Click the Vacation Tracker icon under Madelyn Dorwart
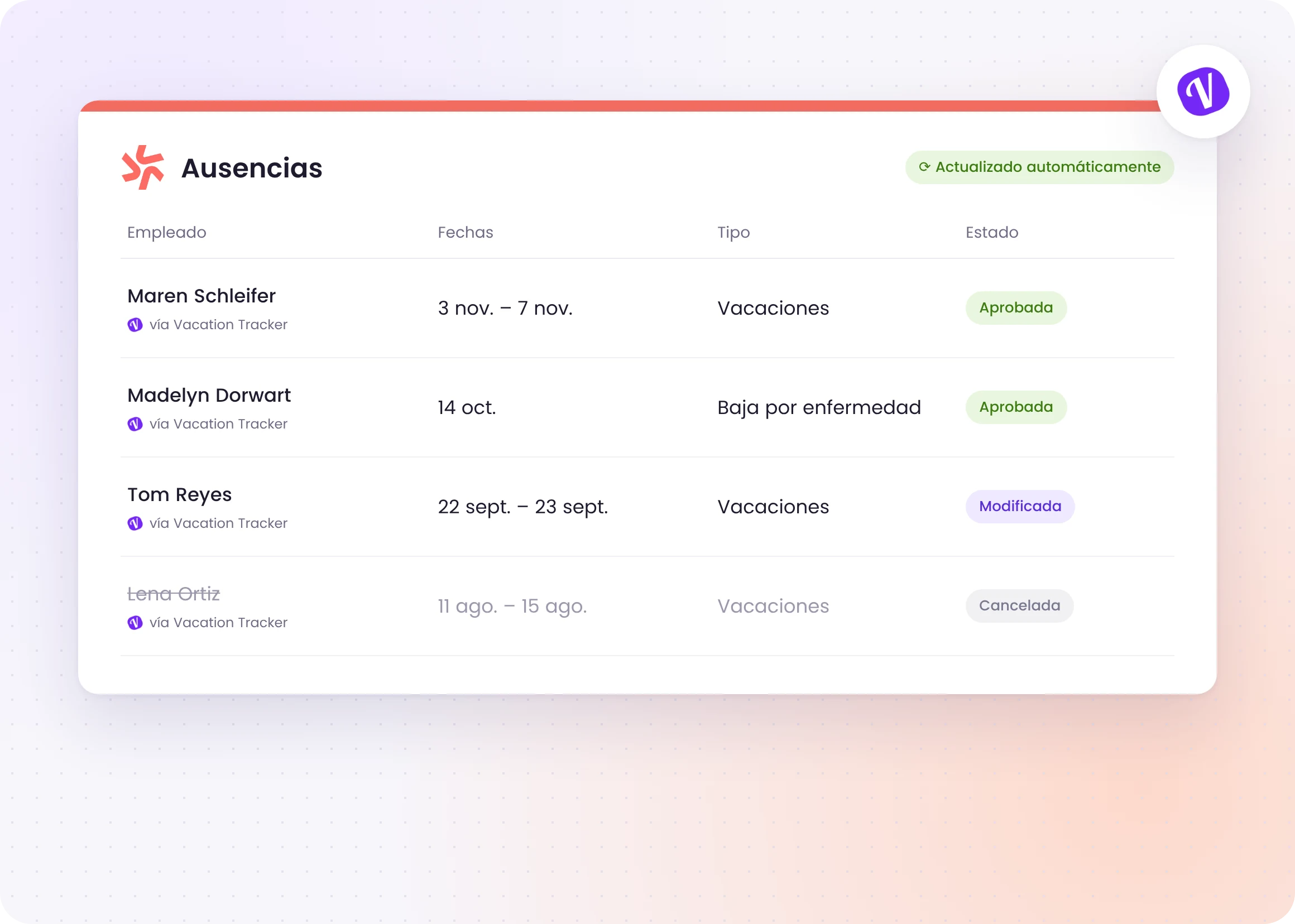Image resolution: width=1295 pixels, height=924 pixels. (x=135, y=424)
